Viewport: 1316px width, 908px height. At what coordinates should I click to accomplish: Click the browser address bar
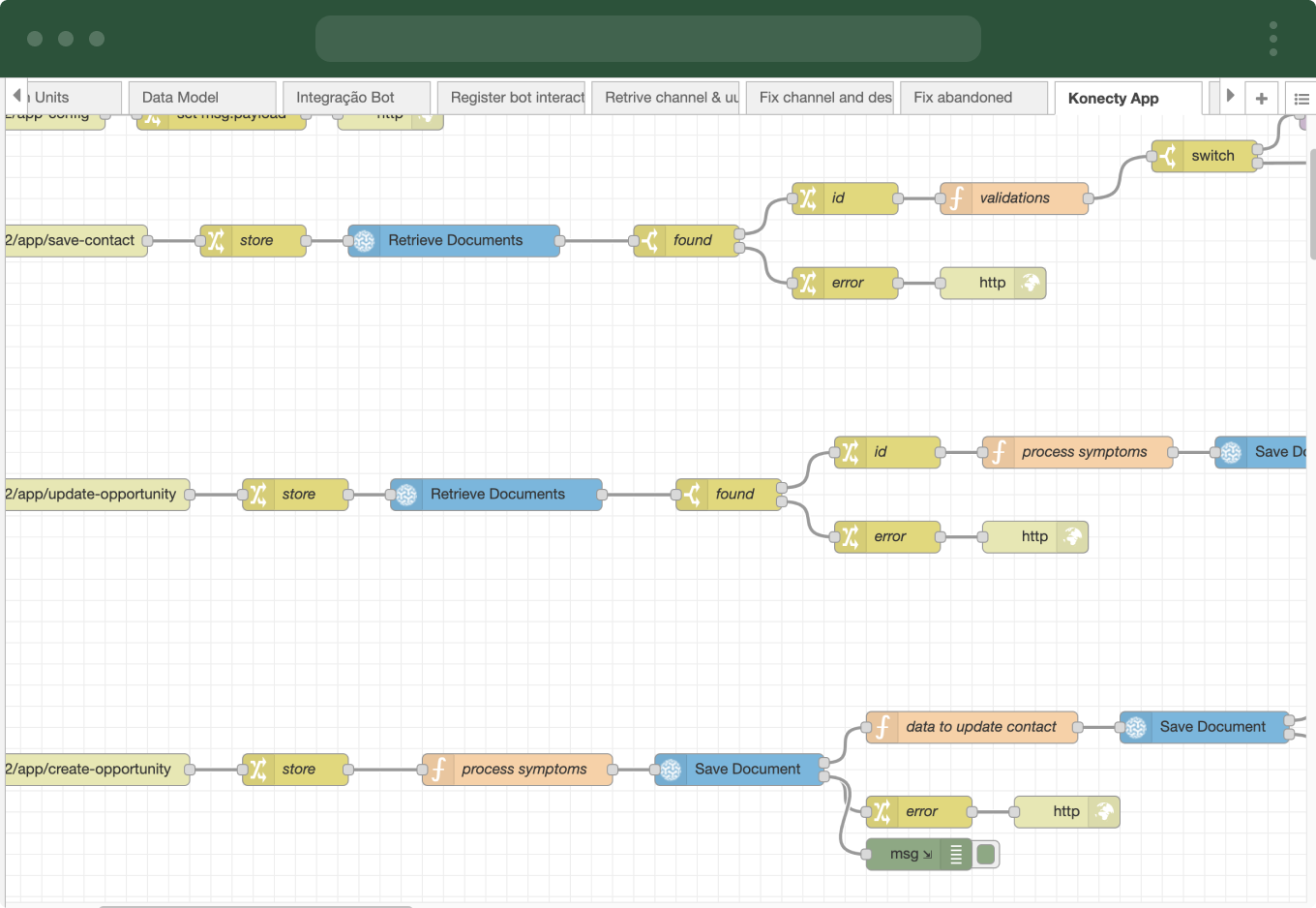pyautogui.click(x=647, y=39)
